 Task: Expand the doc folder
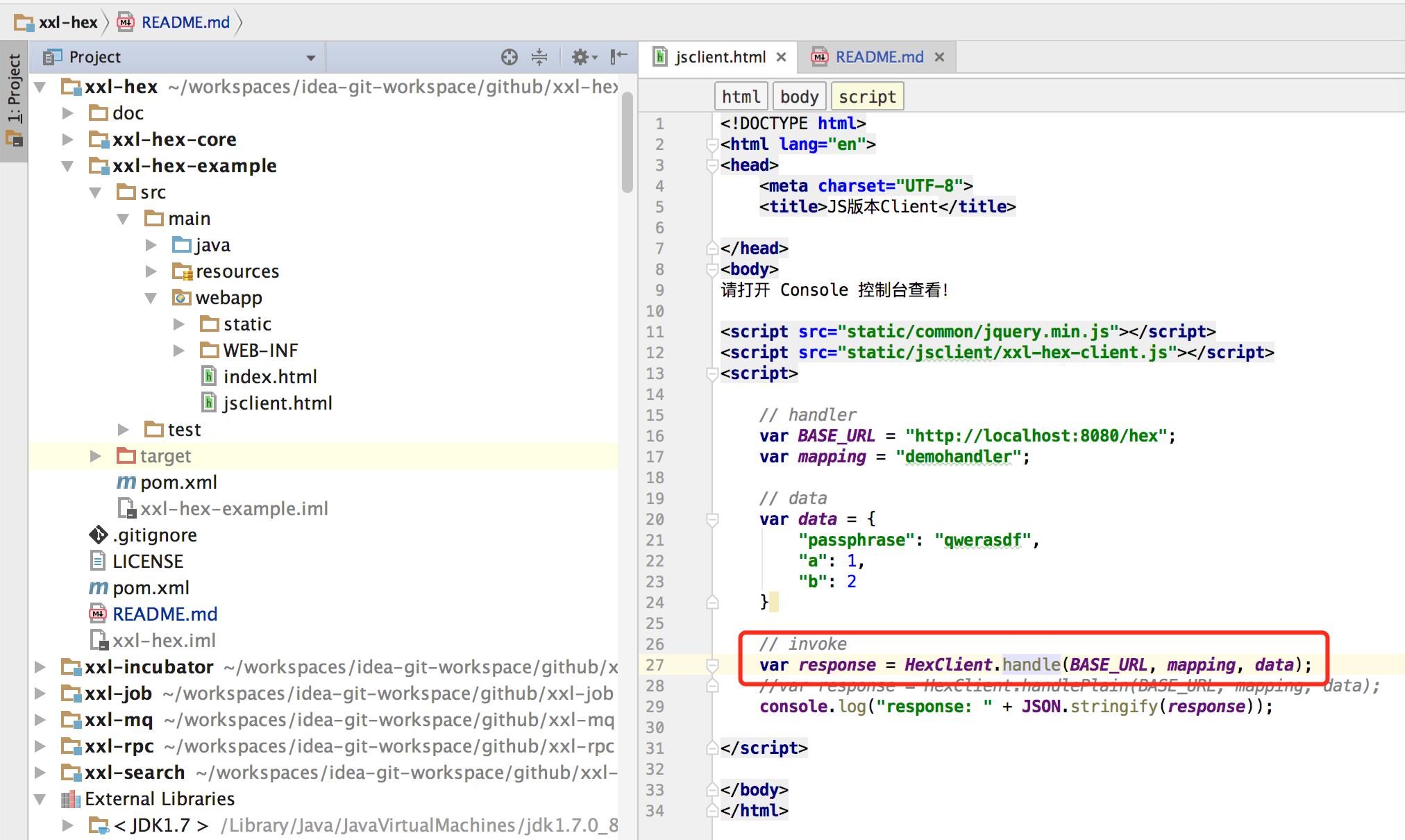point(67,113)
